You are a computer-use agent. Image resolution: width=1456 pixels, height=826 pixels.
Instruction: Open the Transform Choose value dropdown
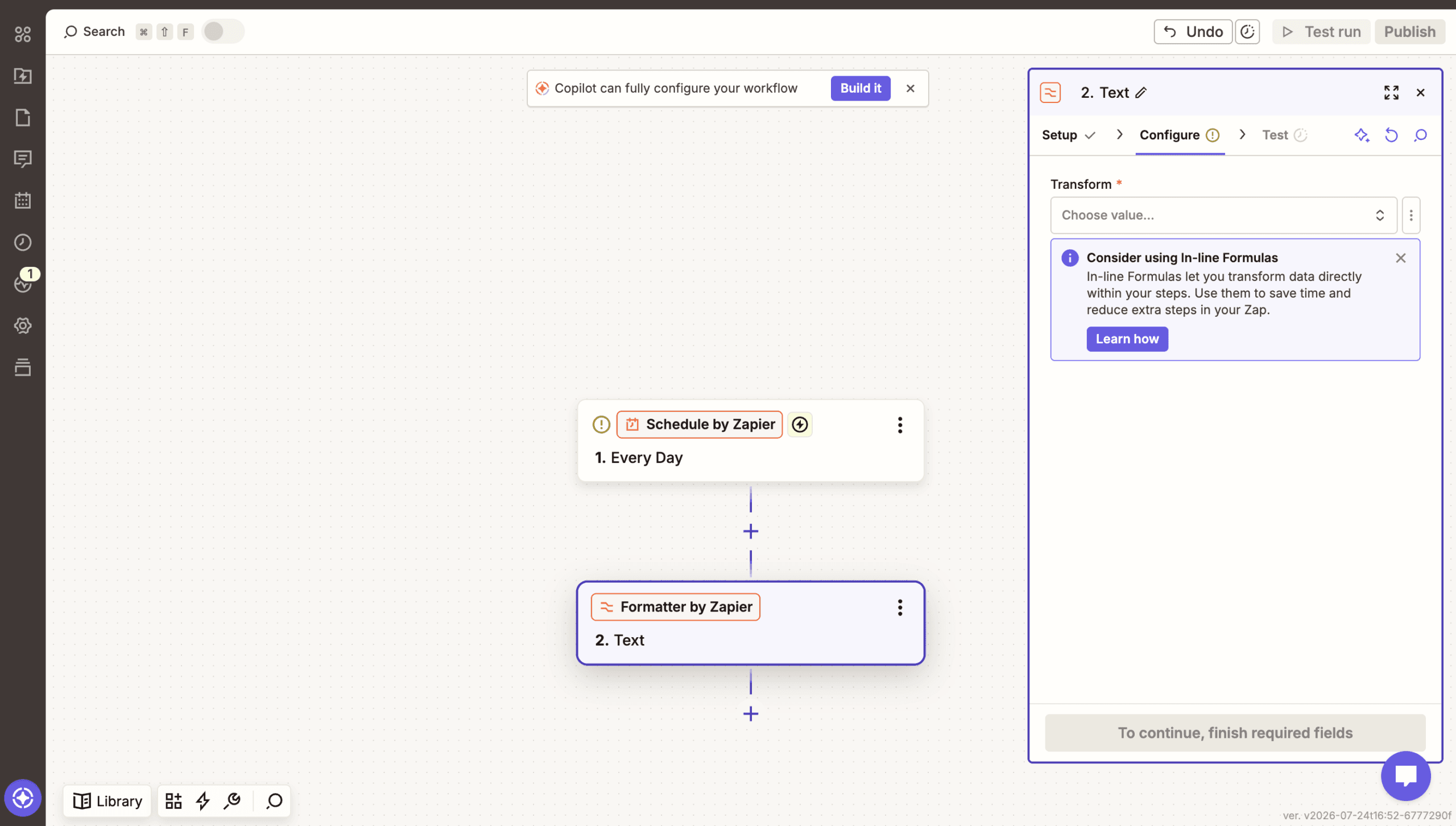coord(1223,215)
